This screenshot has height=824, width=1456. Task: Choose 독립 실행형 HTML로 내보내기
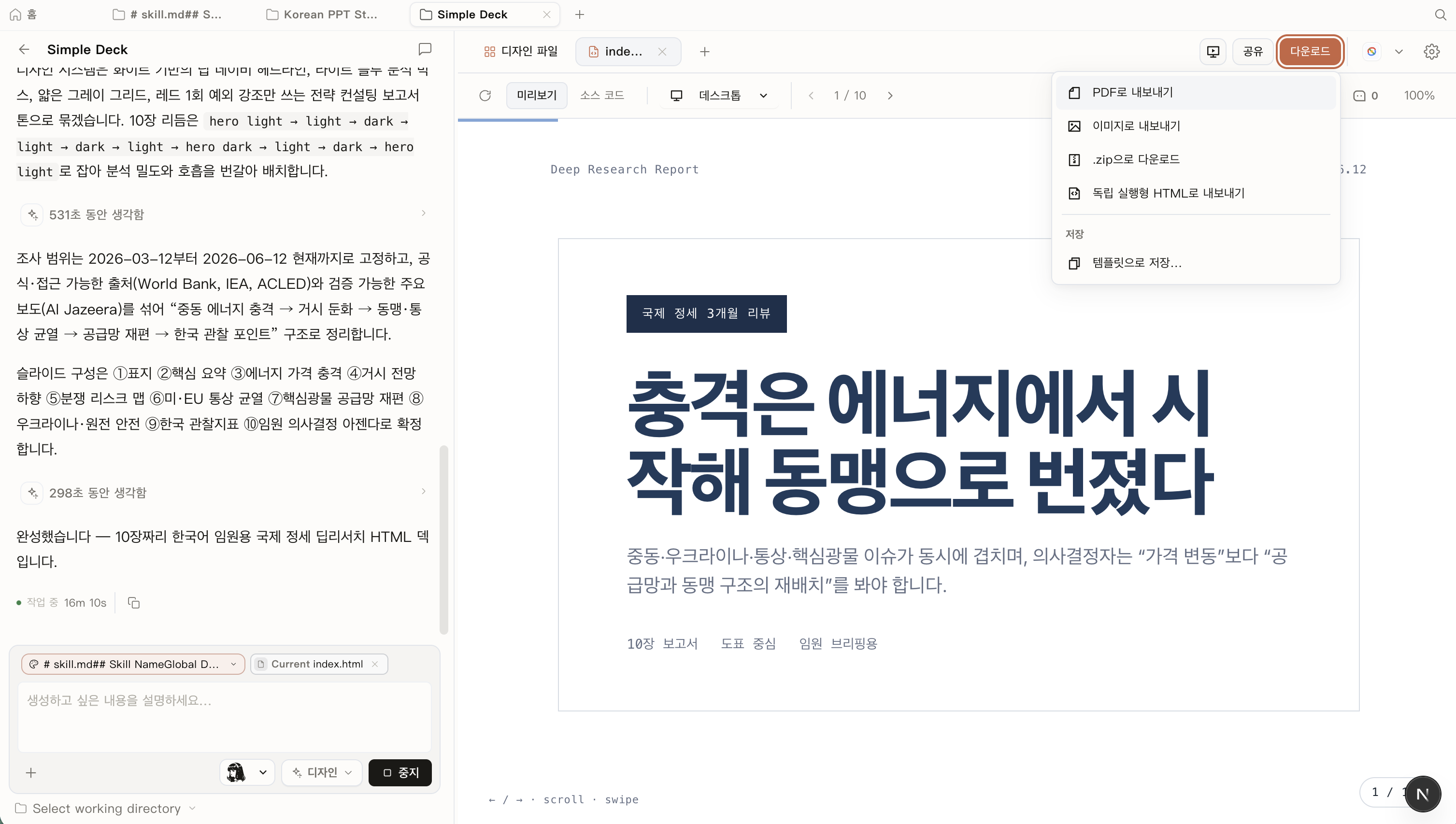1195,193
